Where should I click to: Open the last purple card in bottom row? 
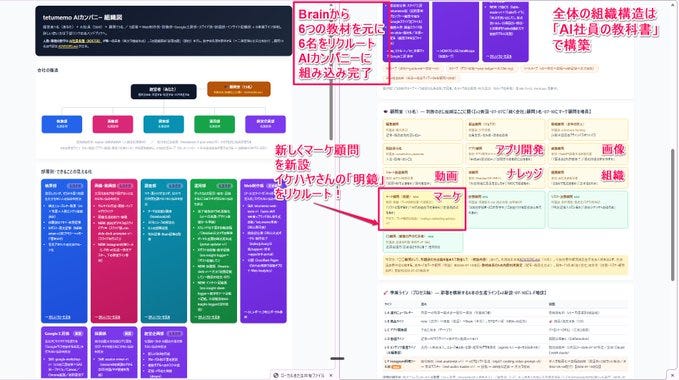164,352
